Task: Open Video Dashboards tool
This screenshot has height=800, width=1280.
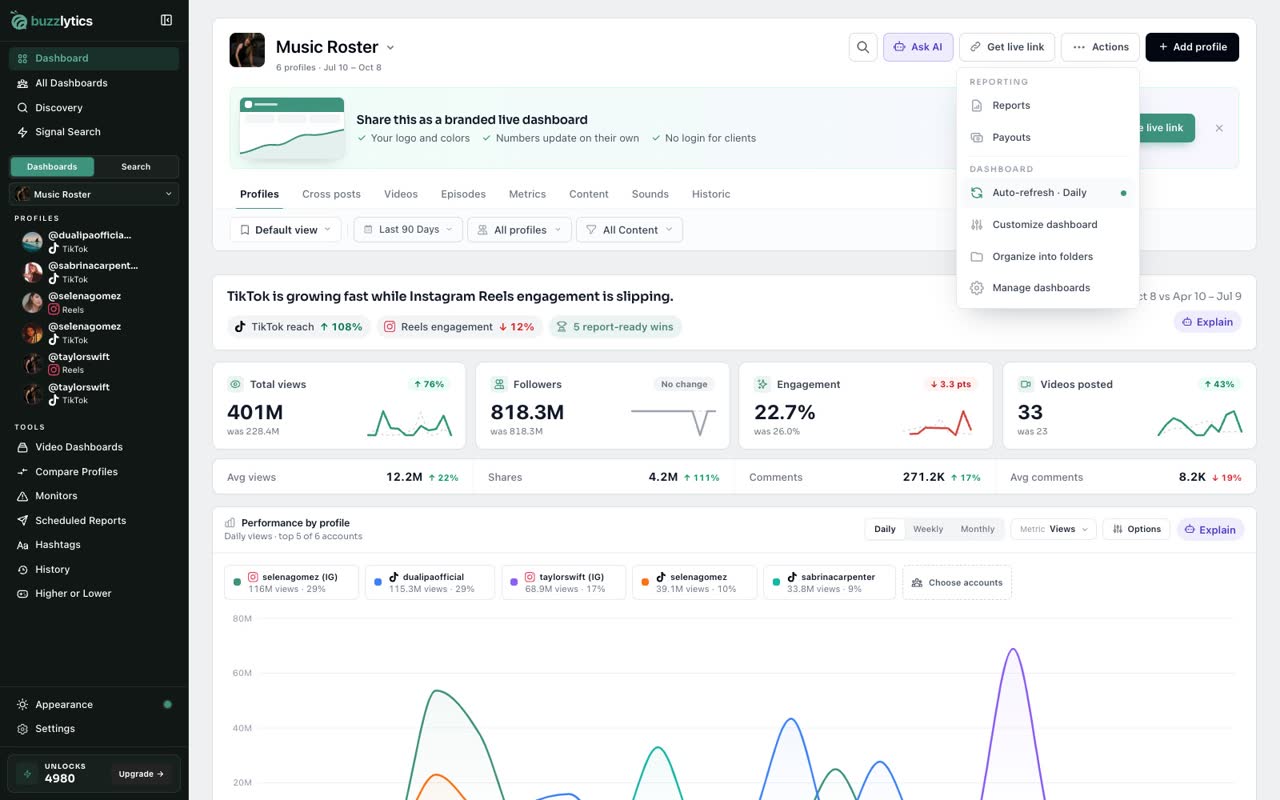Action: (94, 447)
